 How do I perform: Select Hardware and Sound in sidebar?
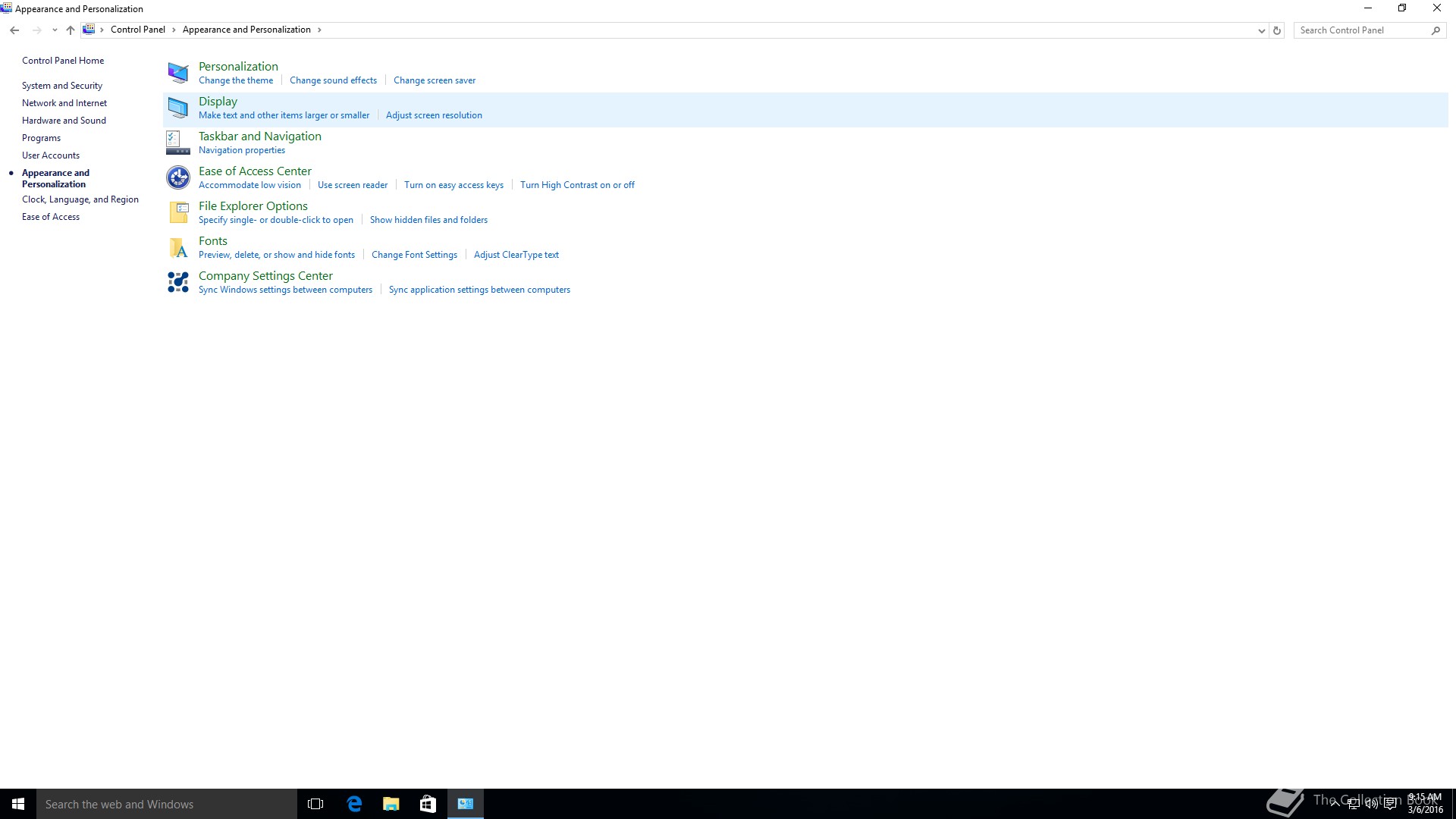click(x=64, y=121)
